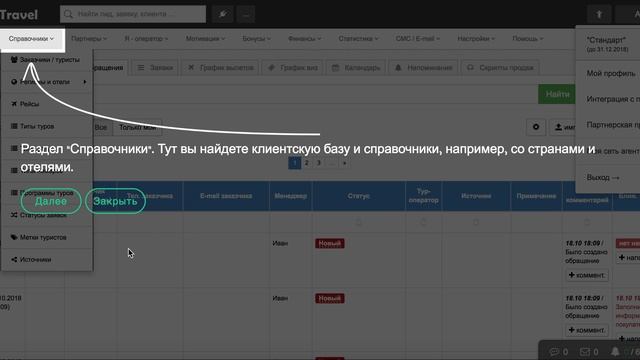Click the notification bell icon in the bottom bar
The height and width of the screenshot is (360, 640).
click(615, 351)
